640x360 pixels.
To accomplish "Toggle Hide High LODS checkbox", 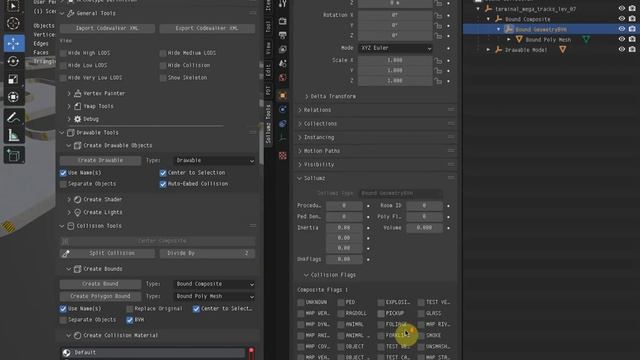I will point(63,53).
